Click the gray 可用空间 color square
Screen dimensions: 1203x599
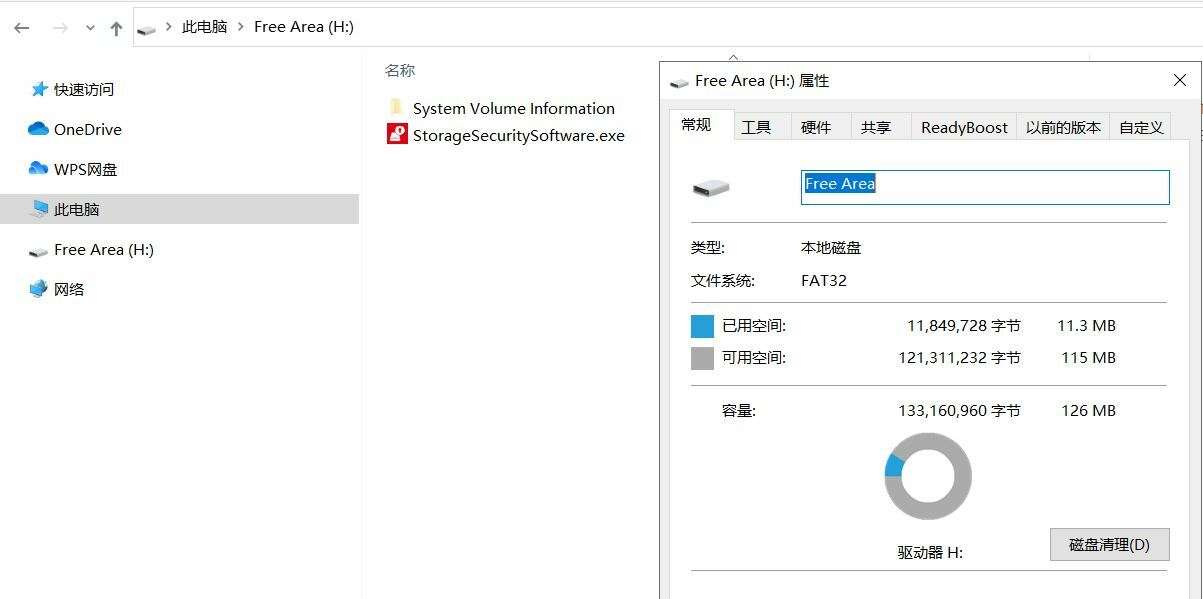tap(702, 358)
